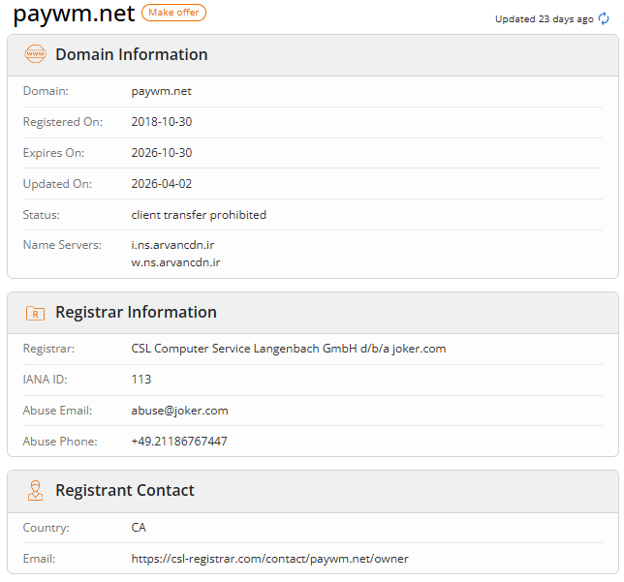This screenshot has height=582, width=624.
Task: Select the paywm.net page title
Action: coord(74,14)
